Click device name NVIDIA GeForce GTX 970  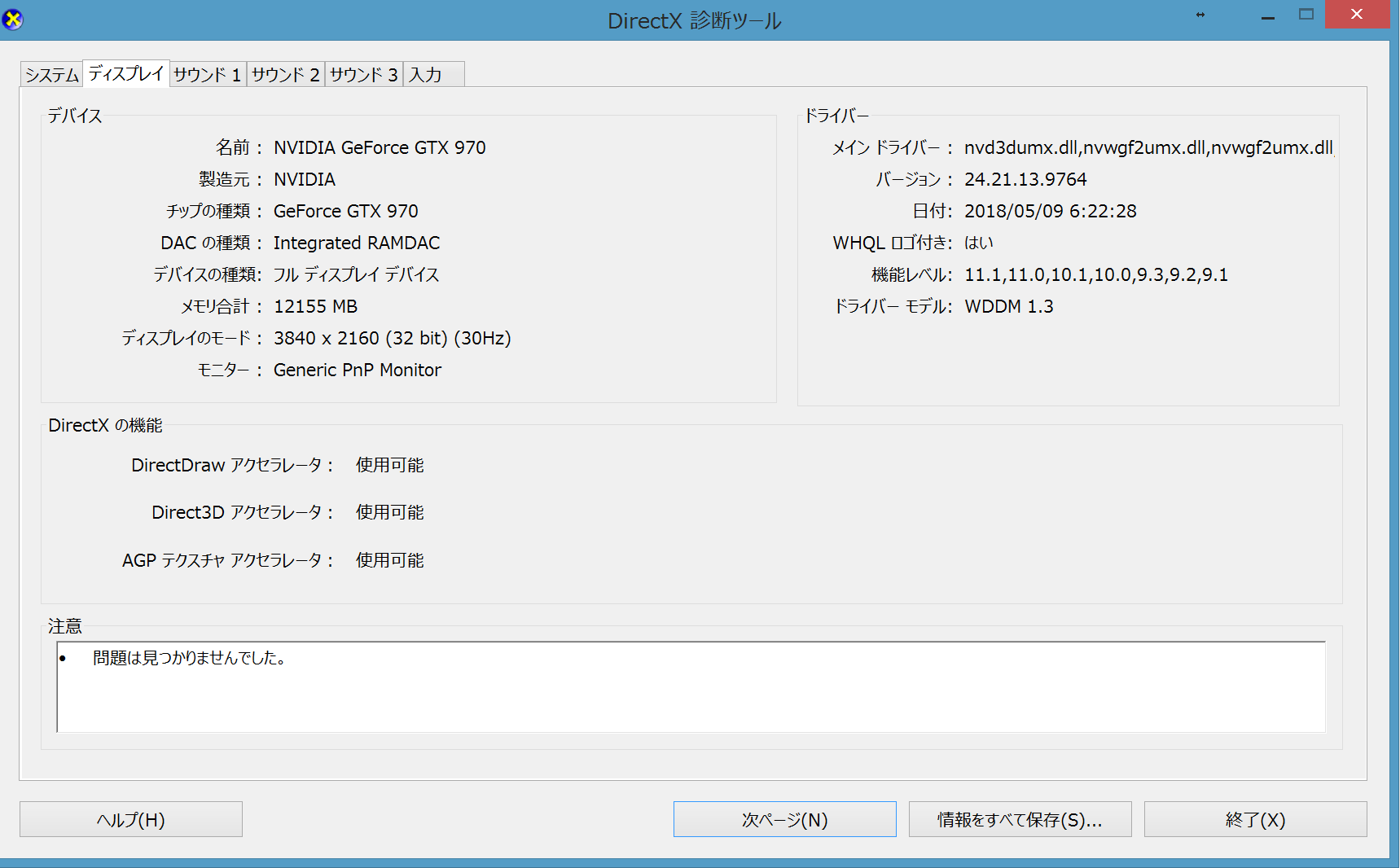click(x=380, y=147)
